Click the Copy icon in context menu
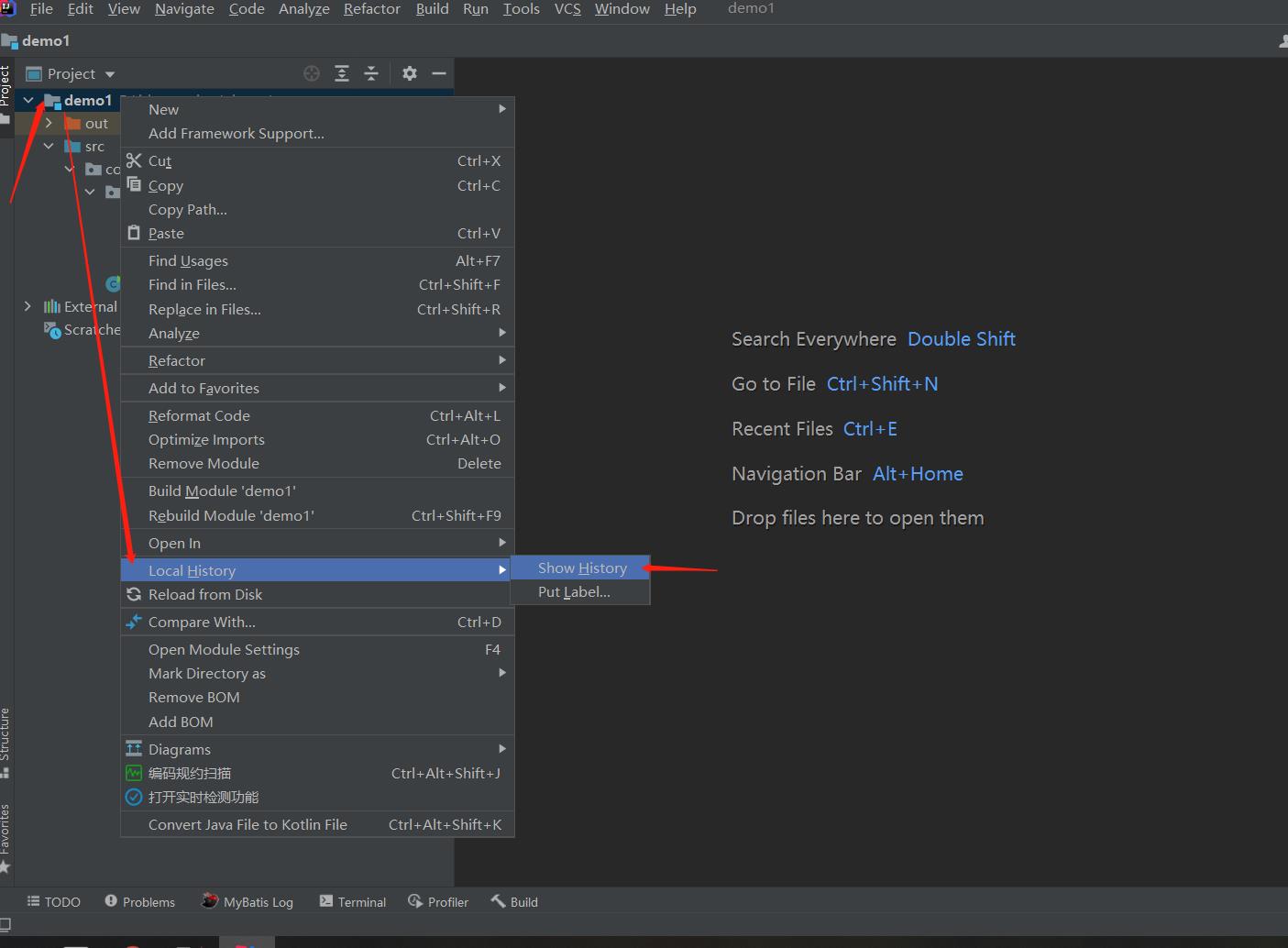 [x=134, y=184]
